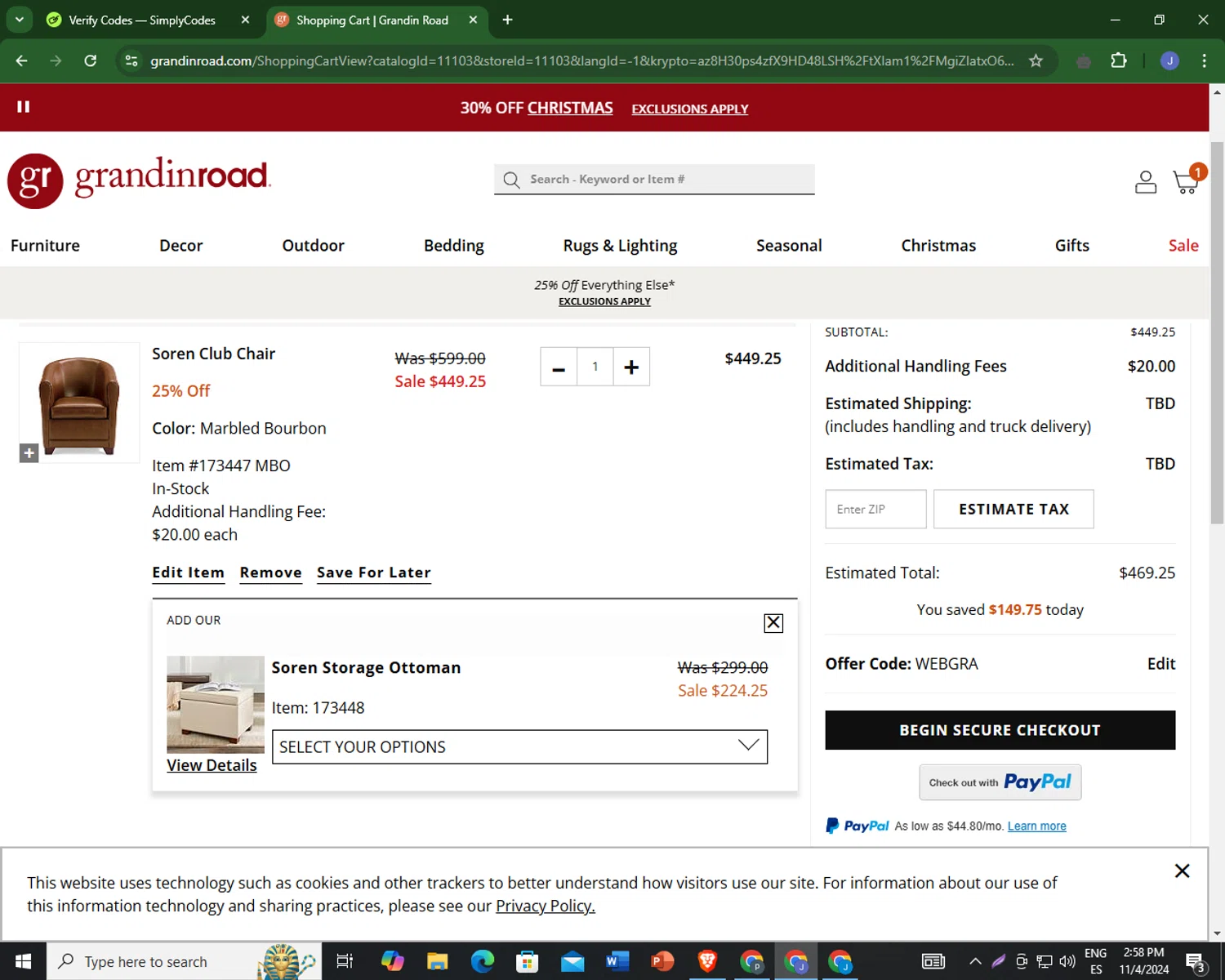Open Windows Start menu
The image size is (1225, 980).
point(23,961)
